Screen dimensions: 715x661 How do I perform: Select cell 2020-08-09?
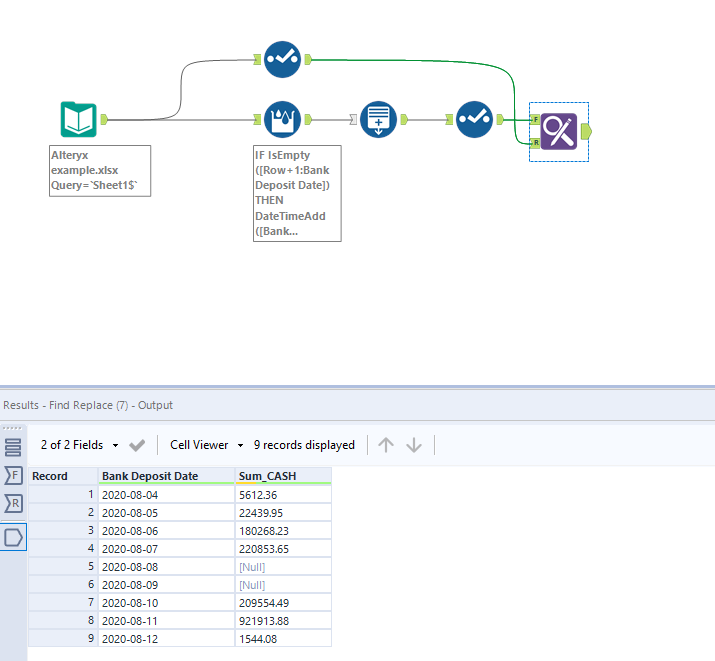tap(166, 585)
